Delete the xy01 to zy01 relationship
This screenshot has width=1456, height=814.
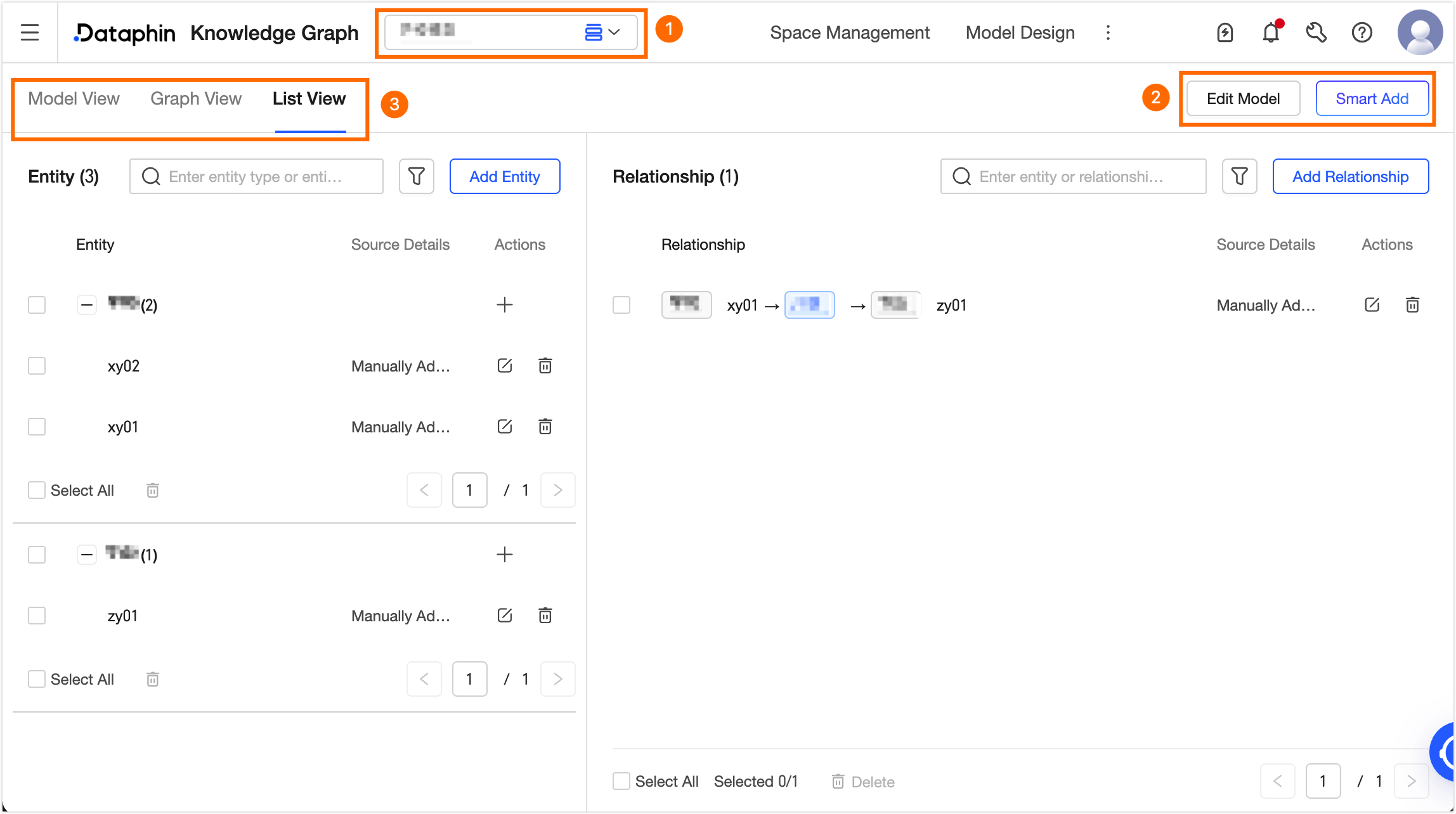click(x=1413, y=305)
